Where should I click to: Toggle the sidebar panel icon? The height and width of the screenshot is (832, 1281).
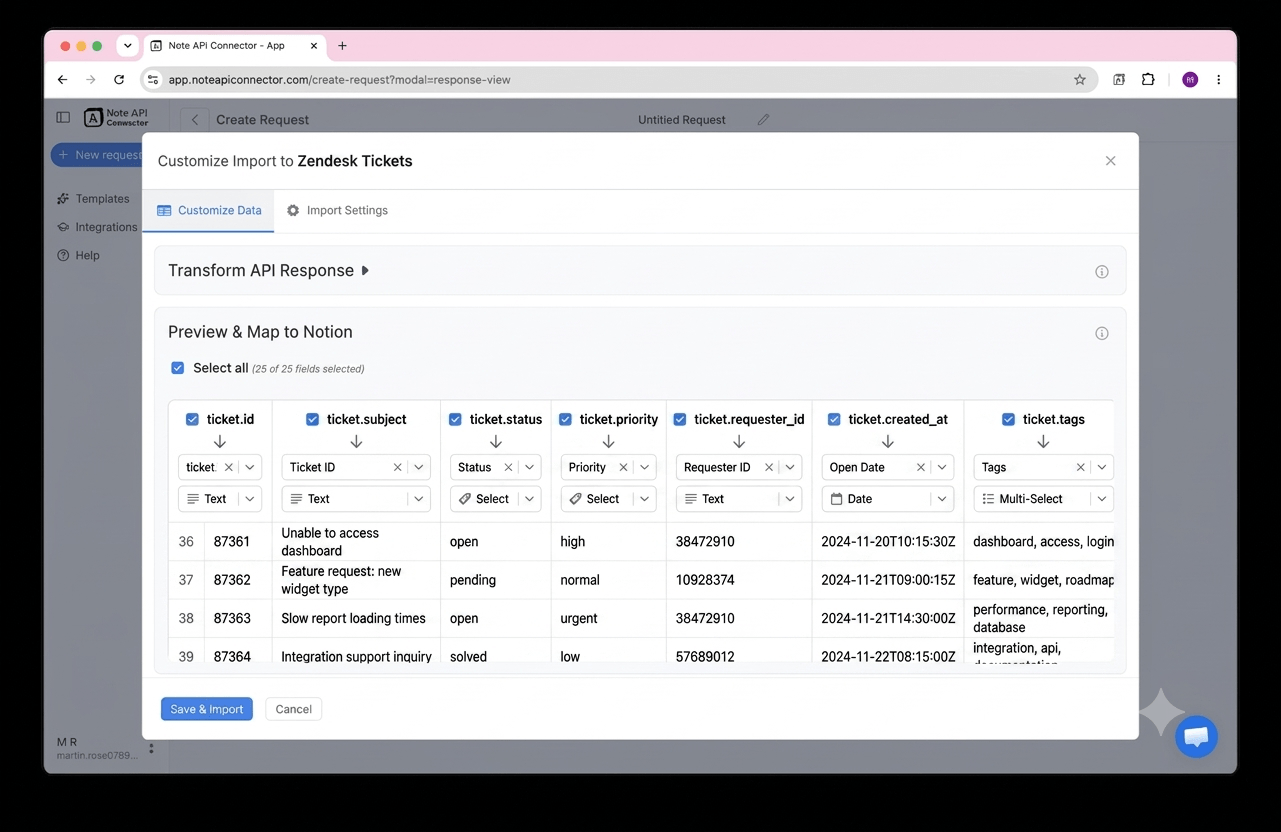point(63,117)
